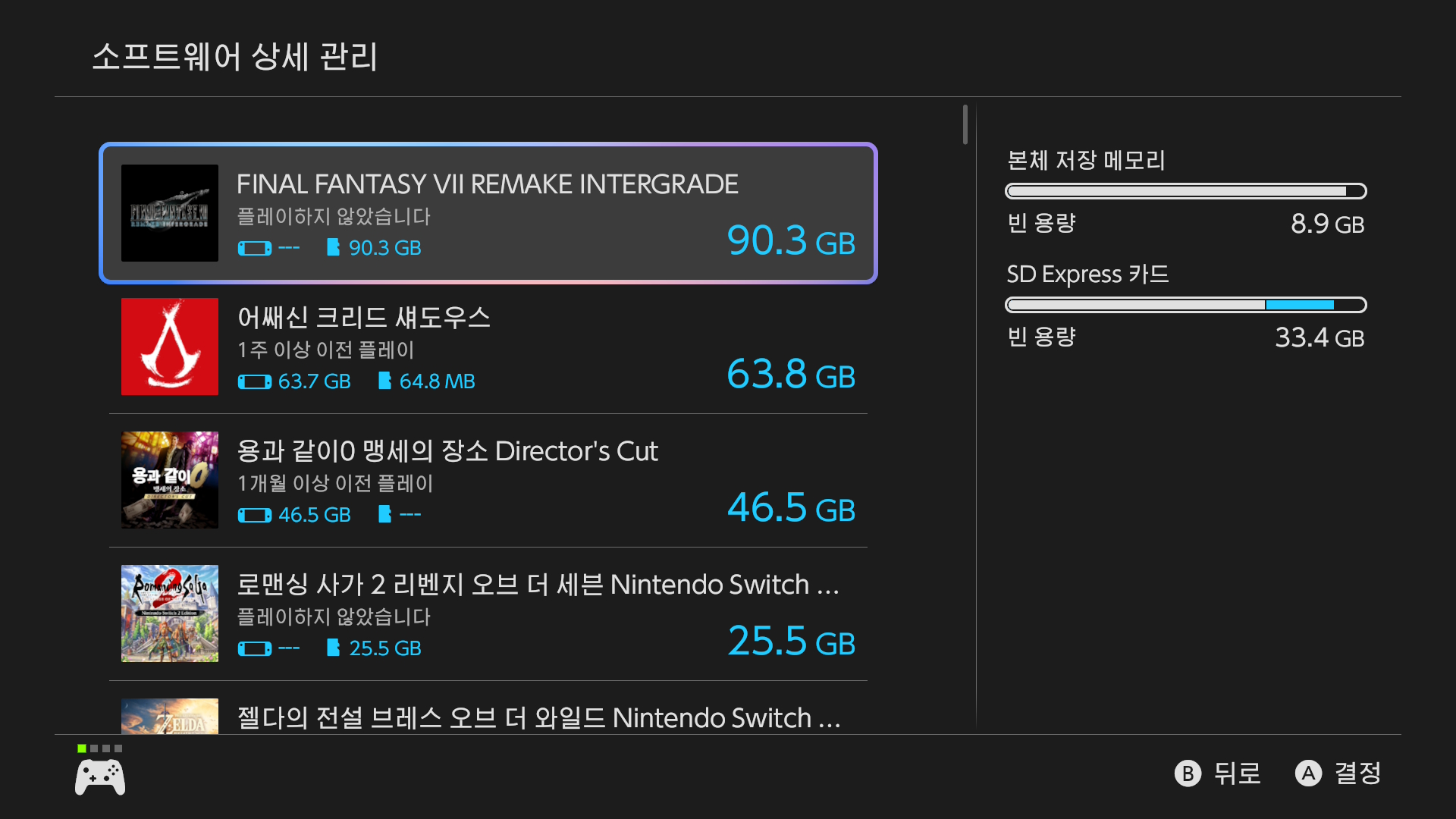Select 젤다의 전설 브레스 오브 더 와일드 entry
The width and height of the screenshot is (1456, 819).
pyautogui.click(x=488, y=717)
